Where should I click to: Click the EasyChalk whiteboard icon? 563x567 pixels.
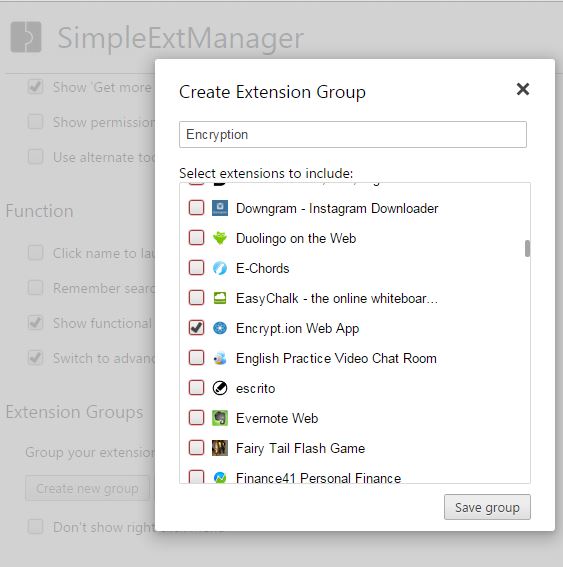220,298
